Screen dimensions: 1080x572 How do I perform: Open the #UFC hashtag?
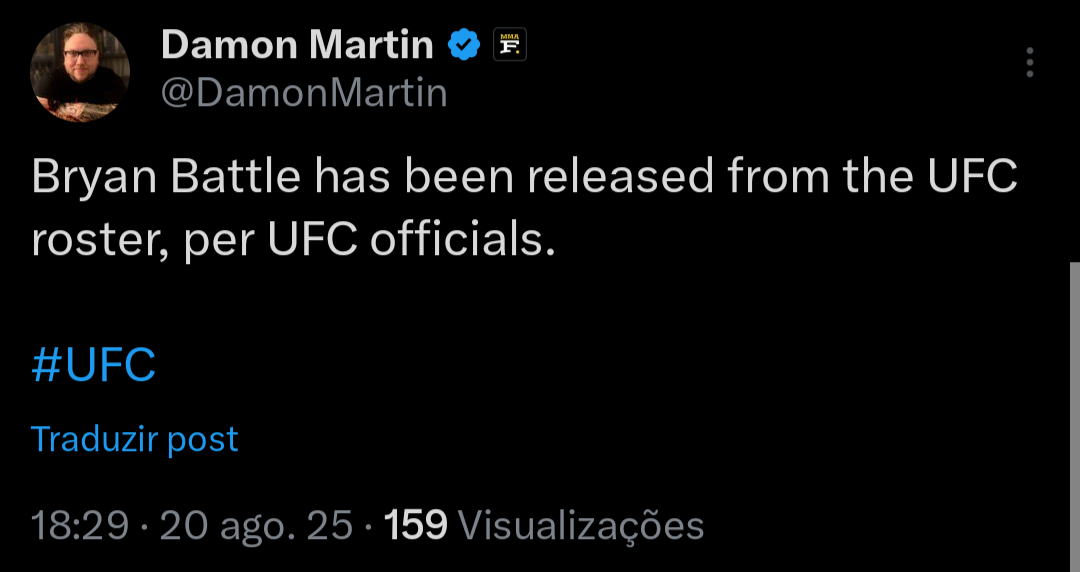[x=94, y=365]
